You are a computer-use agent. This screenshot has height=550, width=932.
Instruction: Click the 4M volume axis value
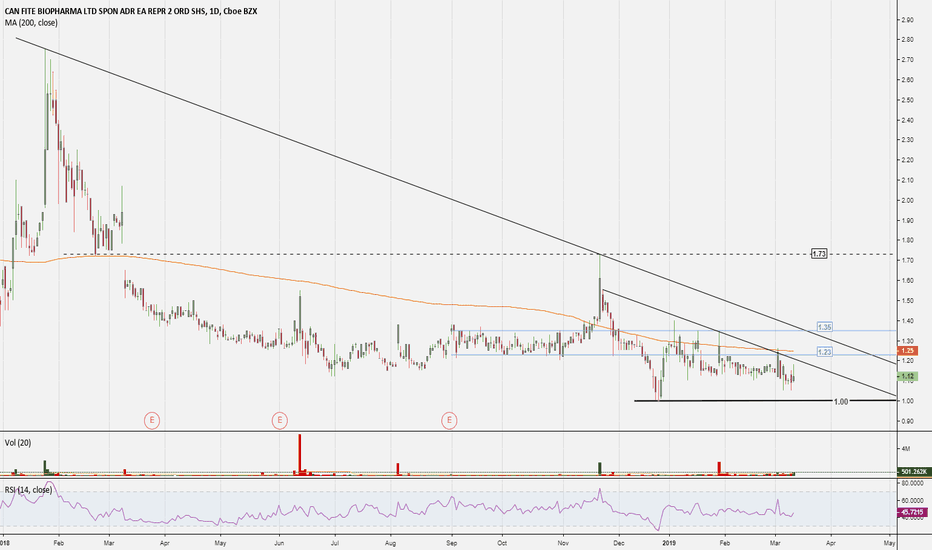coord(905,448)
